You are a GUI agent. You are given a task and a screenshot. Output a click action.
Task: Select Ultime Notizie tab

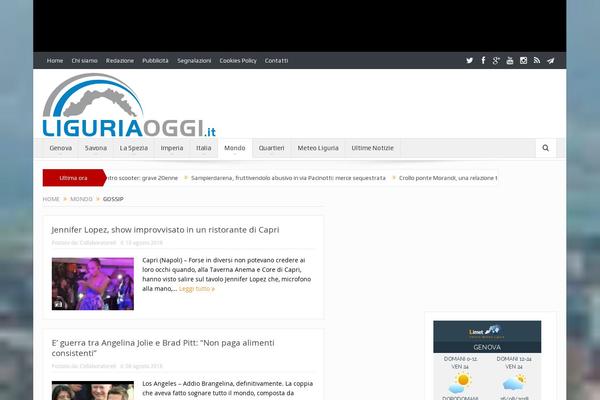(372, 148)
